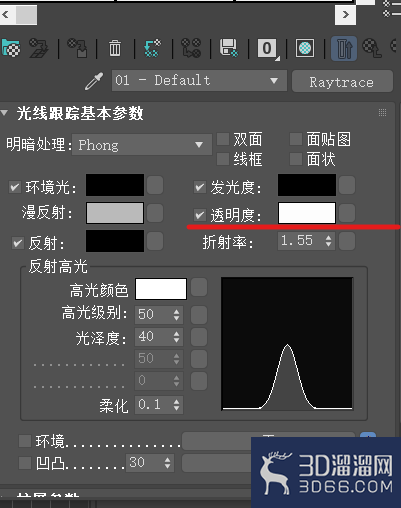This screenshot has width=401, height=508.
Task: Enable the 线框 checkbox
Action: pyautogui.click(x=223, y=159)
